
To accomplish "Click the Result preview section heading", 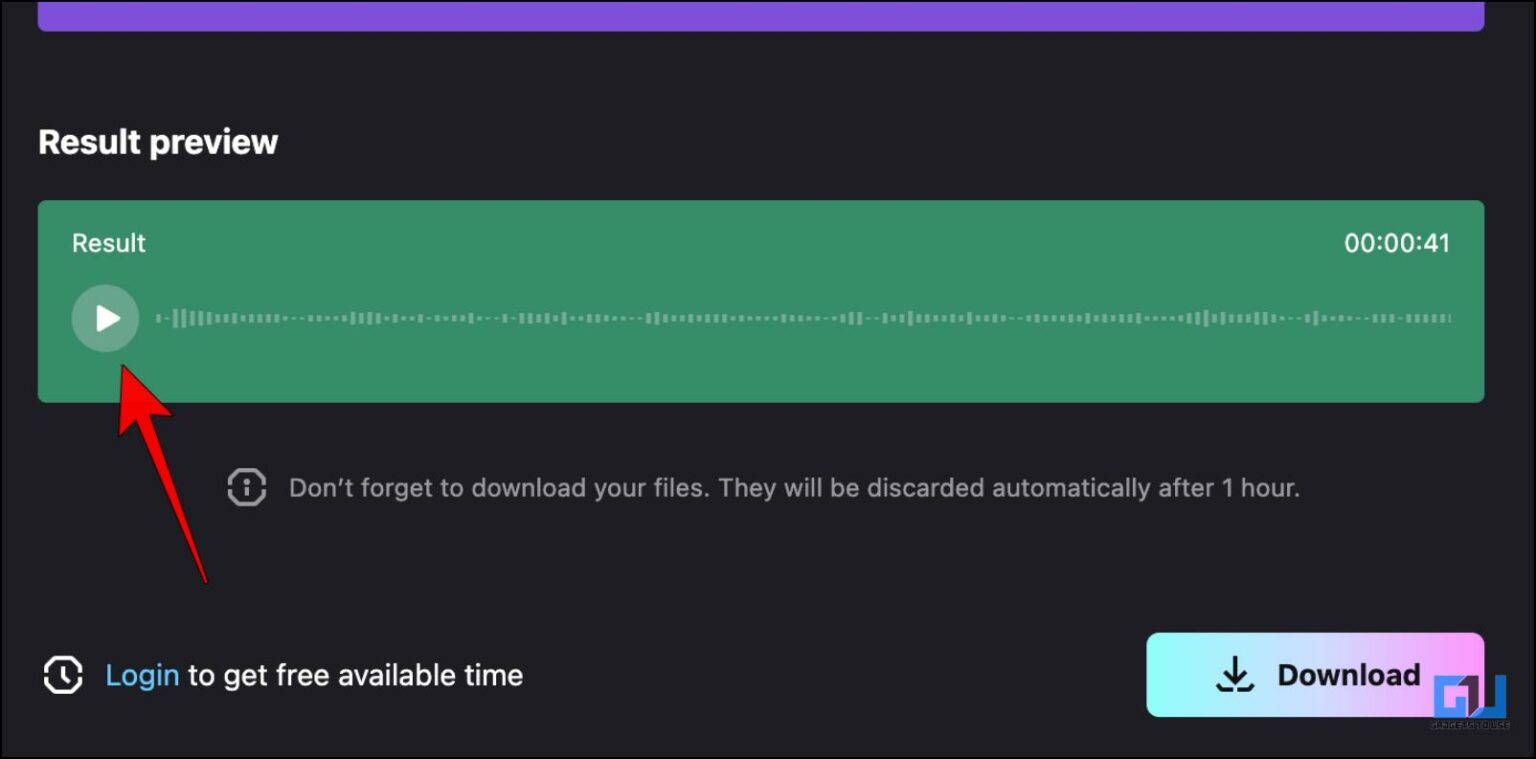I will point(157,142).
